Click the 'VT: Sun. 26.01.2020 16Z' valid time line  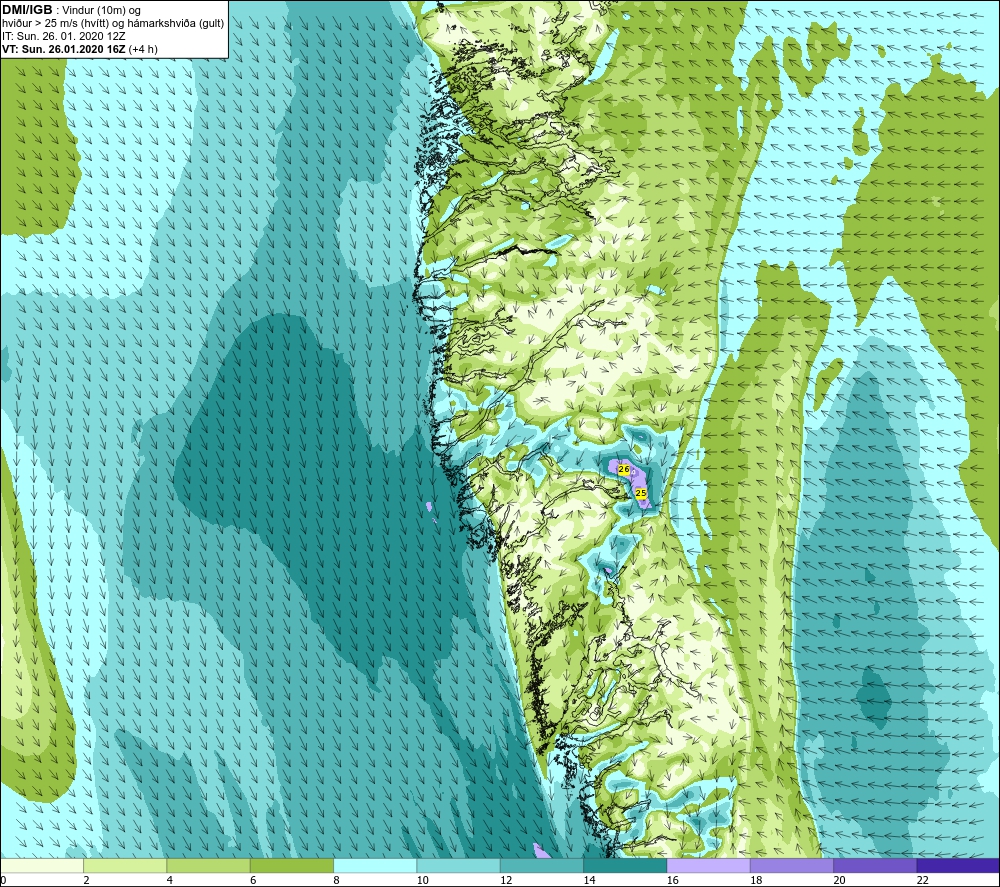click(80, 49)
